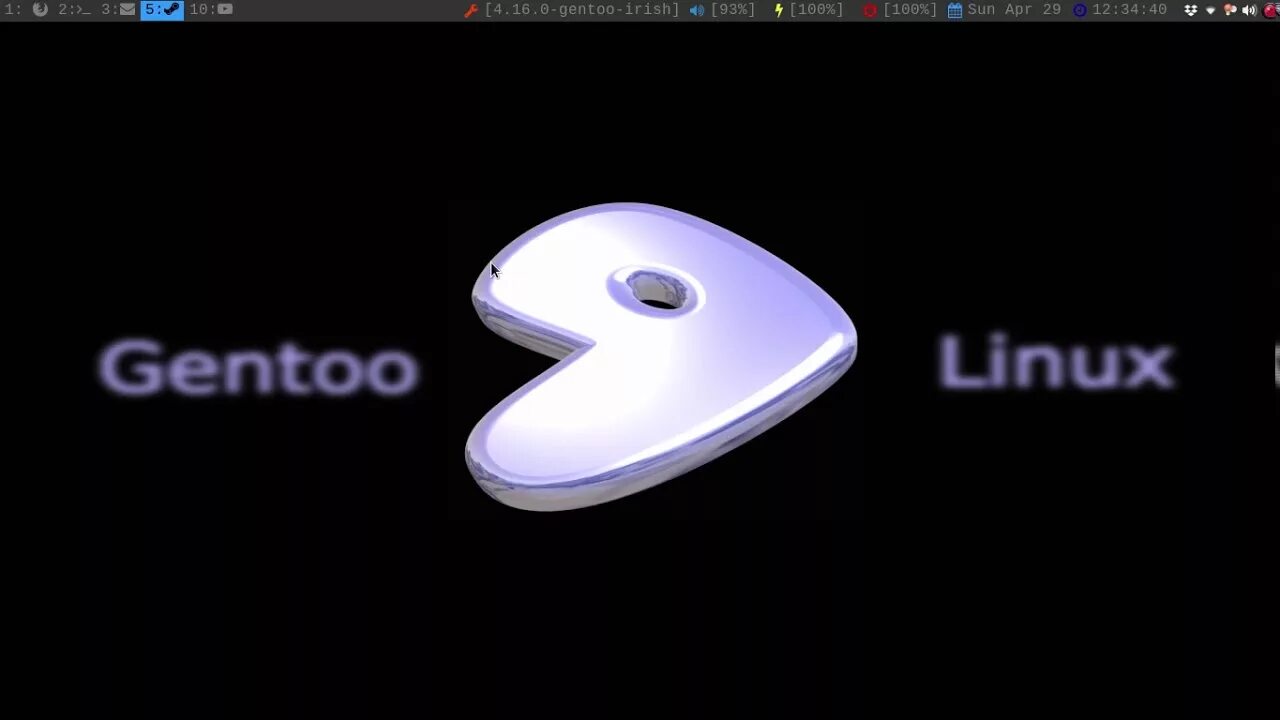Image resolution: width=1280 pixels, height=720 pixels.
Task: Click the battery [100%] text beside lightning bolt
Action: pyautogui.click(x=816, y=9)
